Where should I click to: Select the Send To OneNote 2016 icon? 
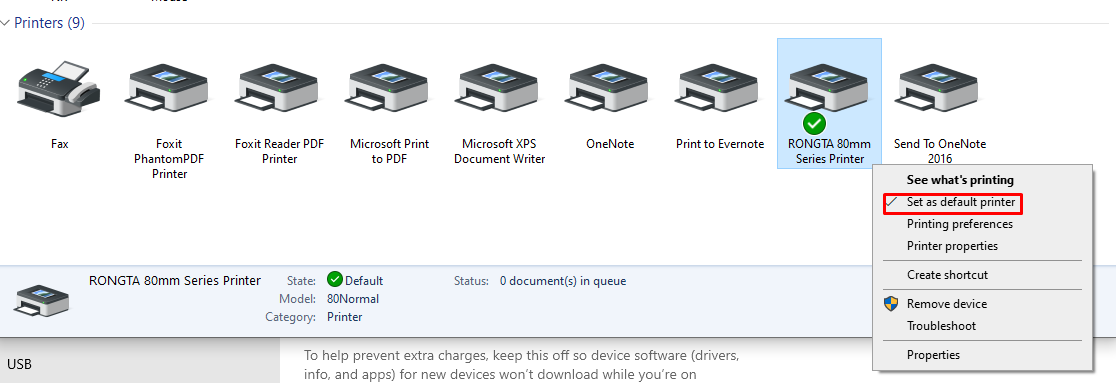[x=939, y=89]
